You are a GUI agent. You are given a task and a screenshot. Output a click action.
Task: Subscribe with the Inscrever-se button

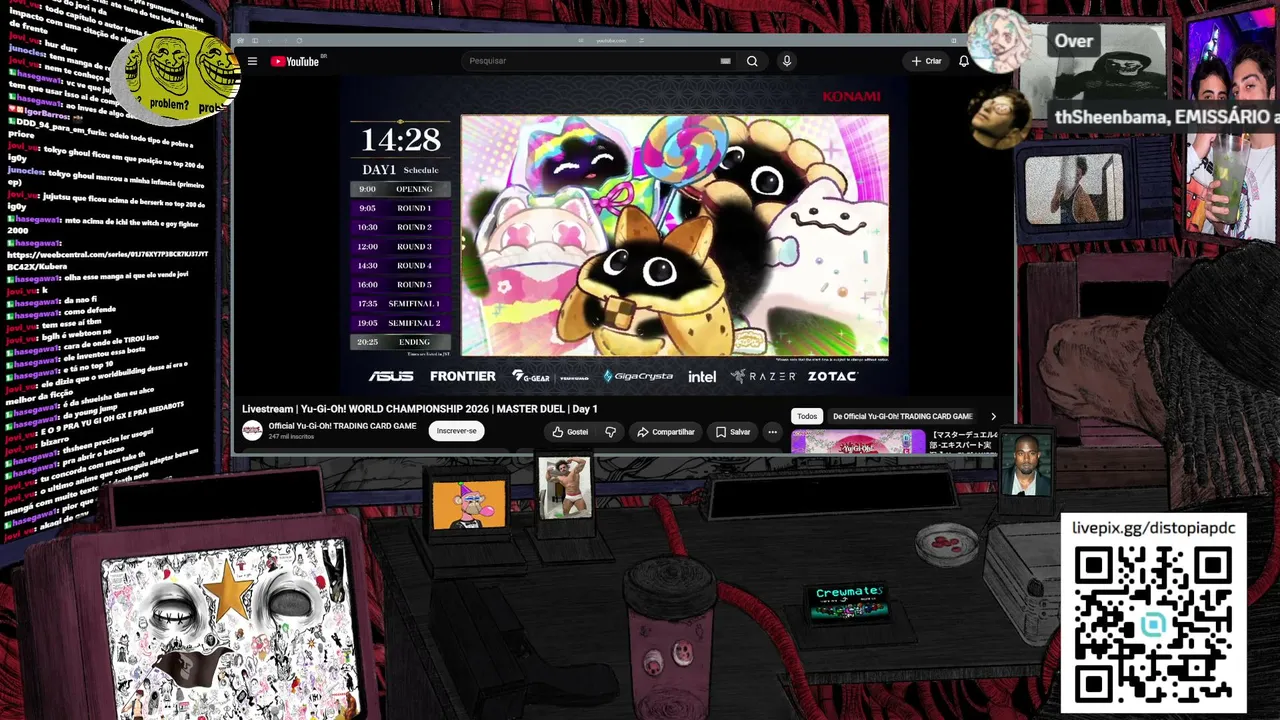(x=457, y=431)
